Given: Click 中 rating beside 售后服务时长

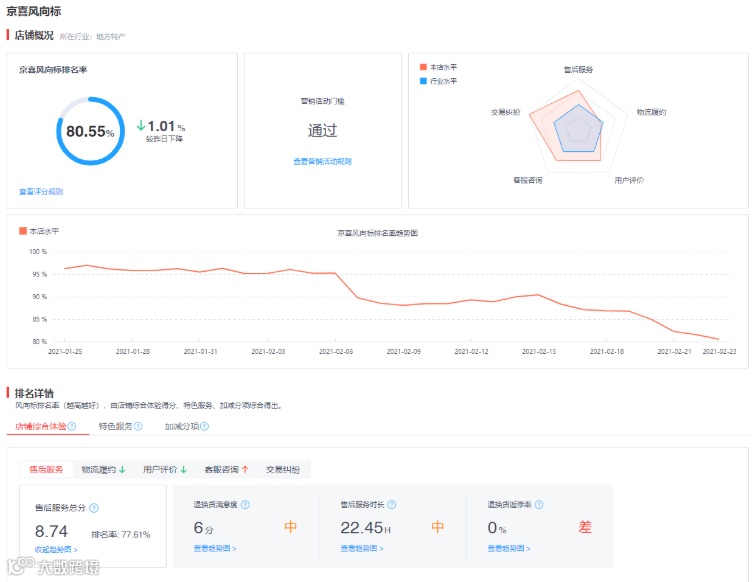Looking at the screenshot, I should point(437,527).
